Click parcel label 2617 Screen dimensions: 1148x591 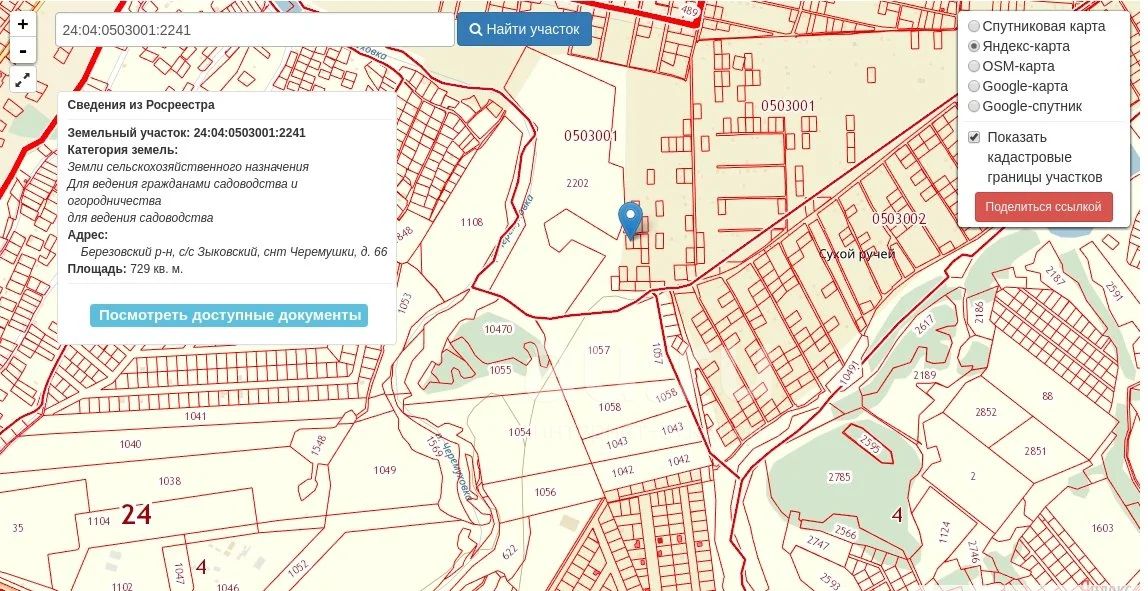(925, 325)
